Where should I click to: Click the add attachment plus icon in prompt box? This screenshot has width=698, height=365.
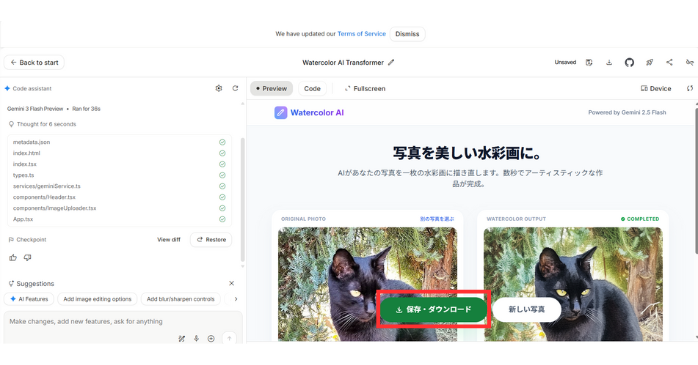pos(211,339)
